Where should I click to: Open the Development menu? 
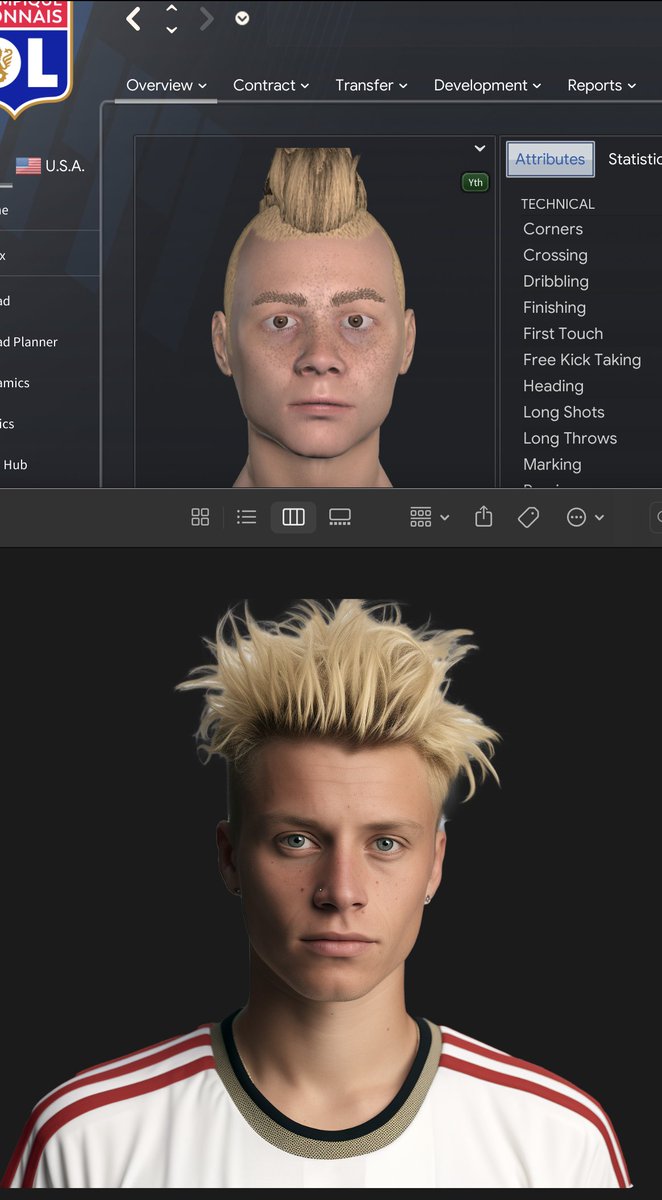[487, 86]
